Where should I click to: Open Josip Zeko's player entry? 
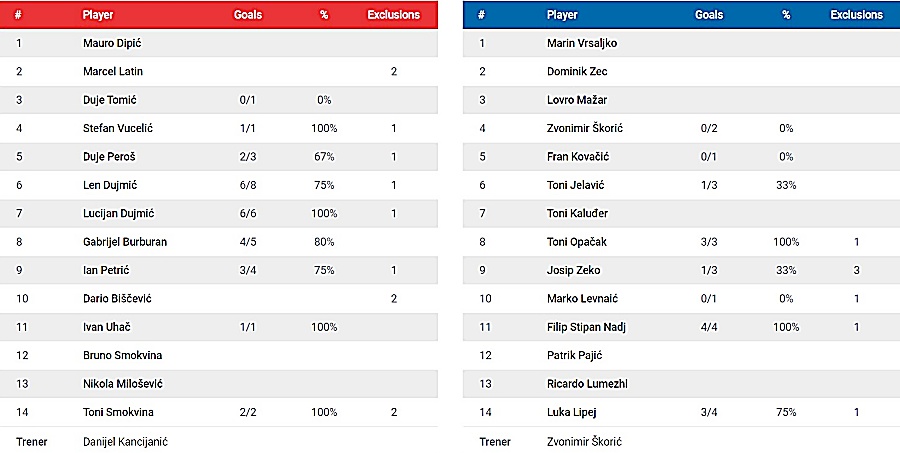(572, 270)
